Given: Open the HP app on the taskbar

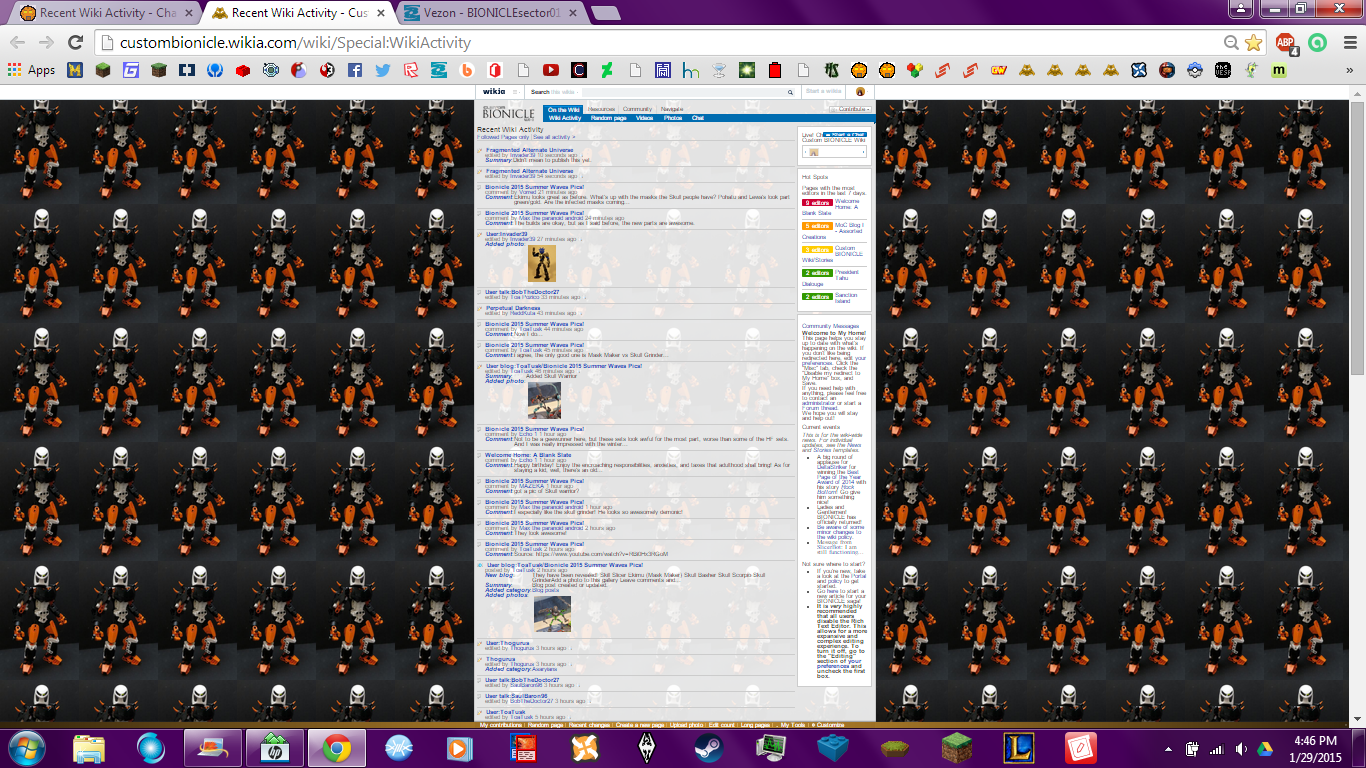Looking at the screenshot, I should (273, 748).
